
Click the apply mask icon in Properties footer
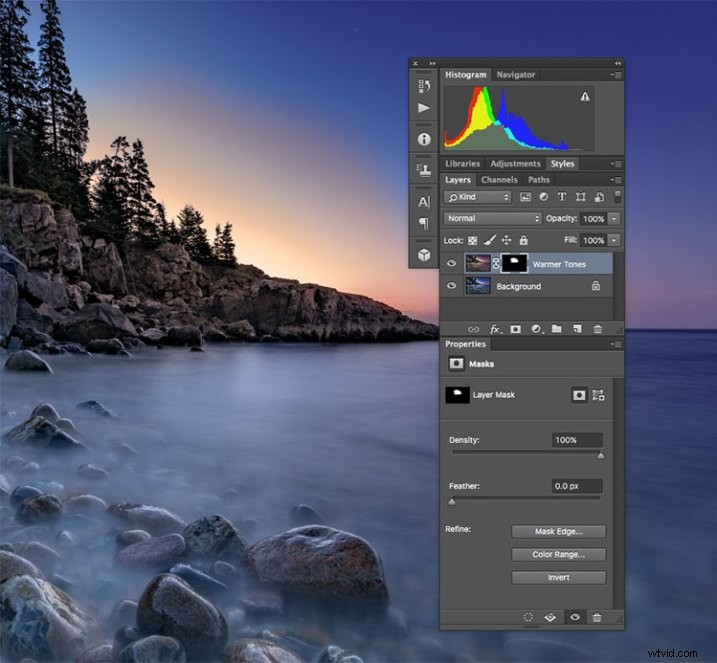tap(550, 617)
